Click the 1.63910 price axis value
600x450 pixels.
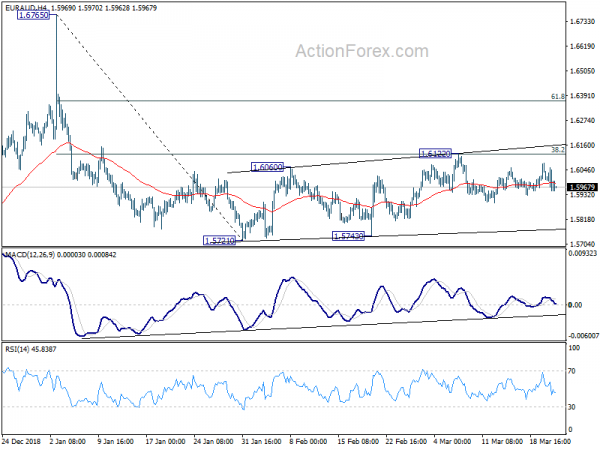pyautogui.click(x=582, y=96)
